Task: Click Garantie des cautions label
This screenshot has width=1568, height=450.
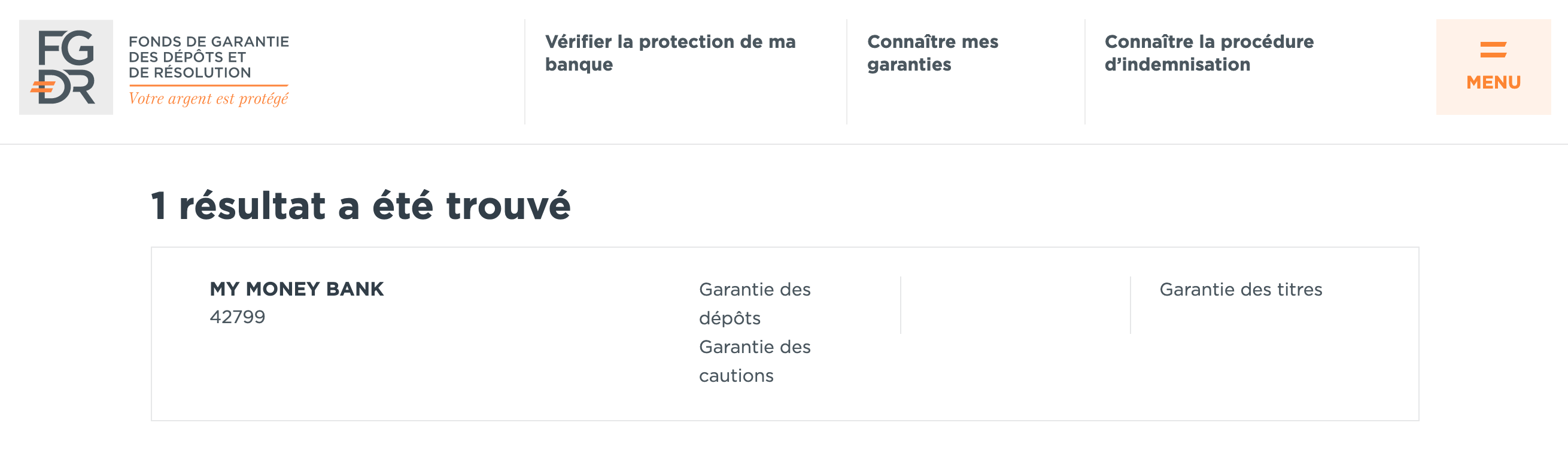Action: pos(754,361)
